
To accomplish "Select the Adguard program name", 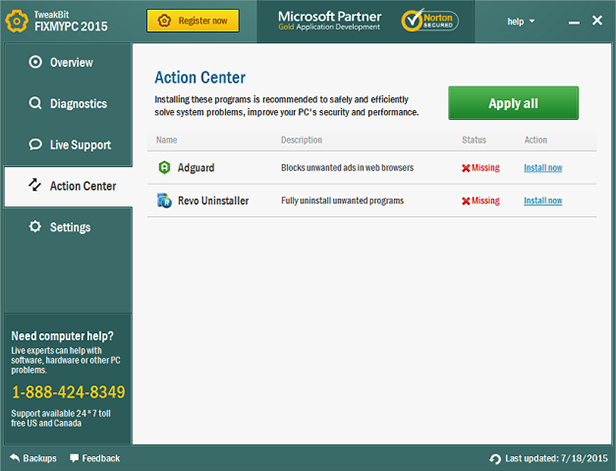I will pyautogui.click(x=196, y=168).
